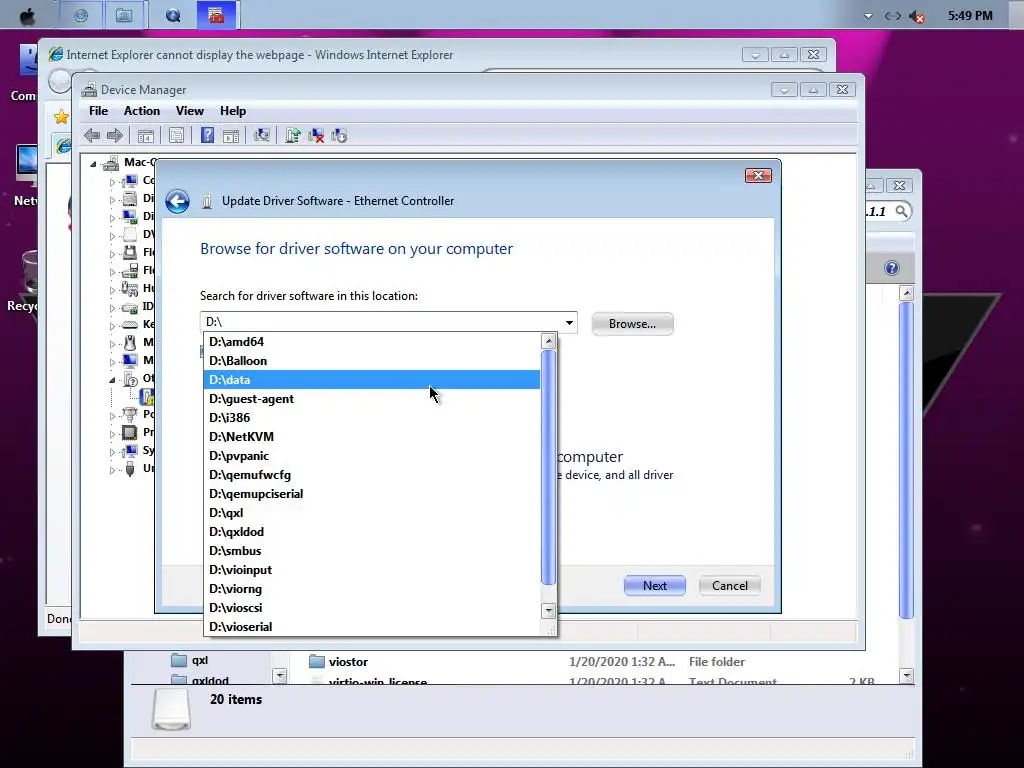Open the Action menu
Screen dimensions: 1024x768
point(142,111)
